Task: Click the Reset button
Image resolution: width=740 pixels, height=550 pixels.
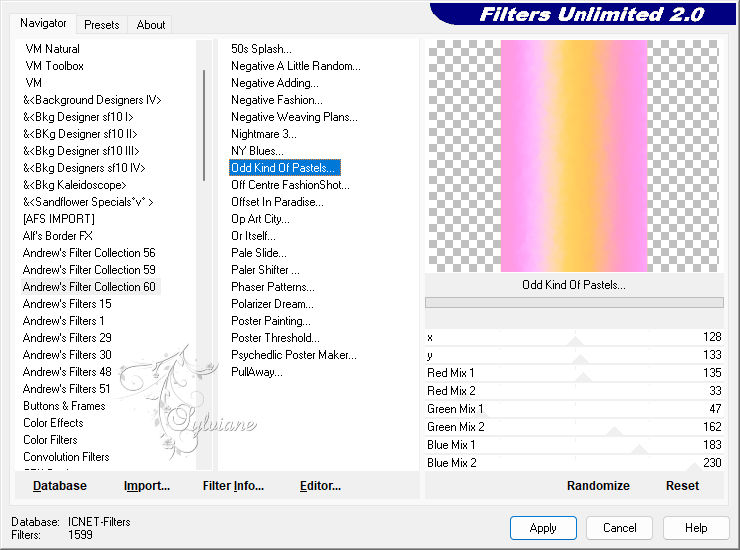Action: pos(682,486)
